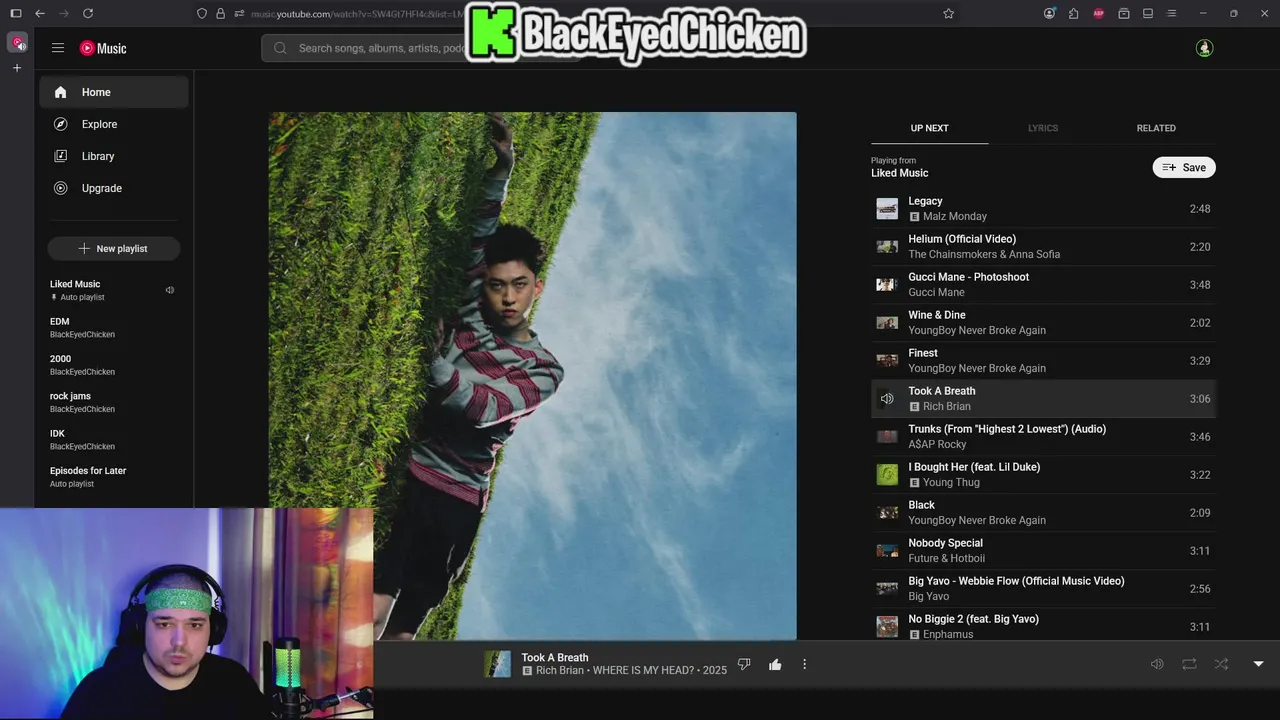Play Finest by YoungBoy Never Broke Again
Viewport: 1280px width, 720px height.
pos(1043,361)
